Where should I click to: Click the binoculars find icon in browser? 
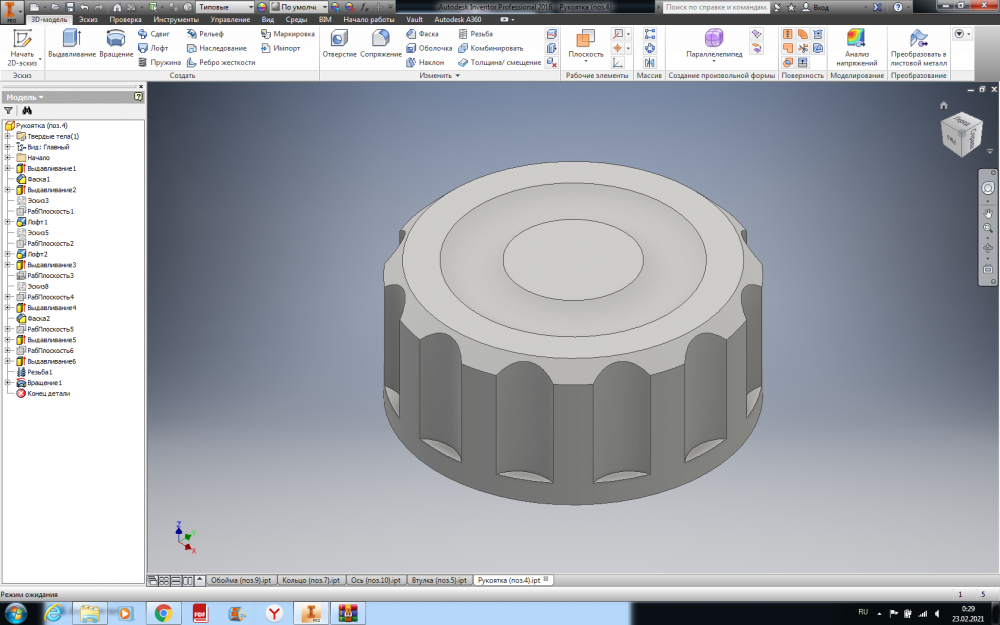coord(28,111)
